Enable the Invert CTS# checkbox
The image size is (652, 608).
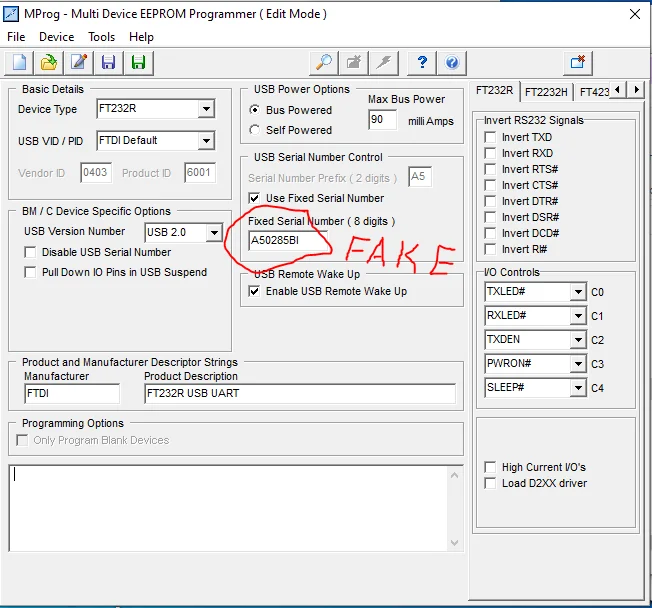(x=491, y=185)
